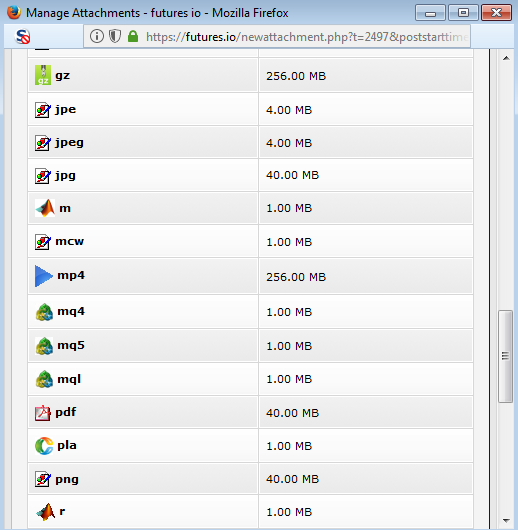518x530 pixels.
Task: Select the pla extension label
Action: pos(67,445)
